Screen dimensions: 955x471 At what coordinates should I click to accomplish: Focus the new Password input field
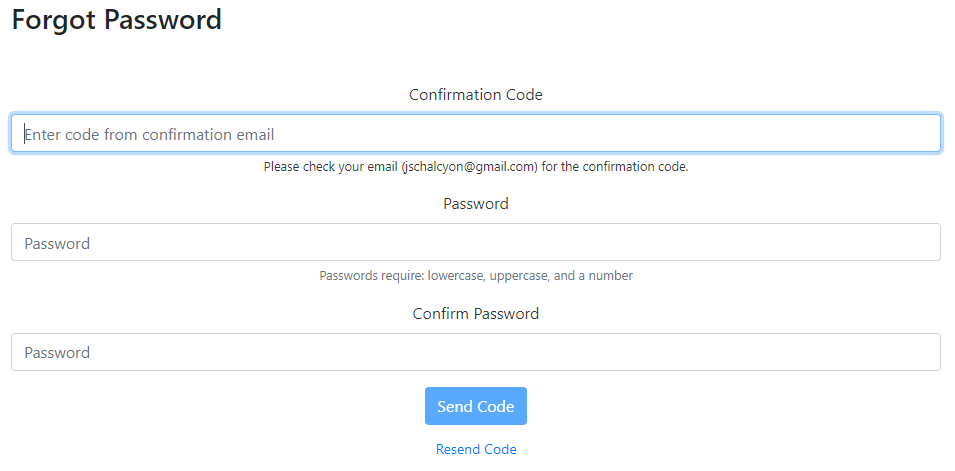click(x=476, y=243)
